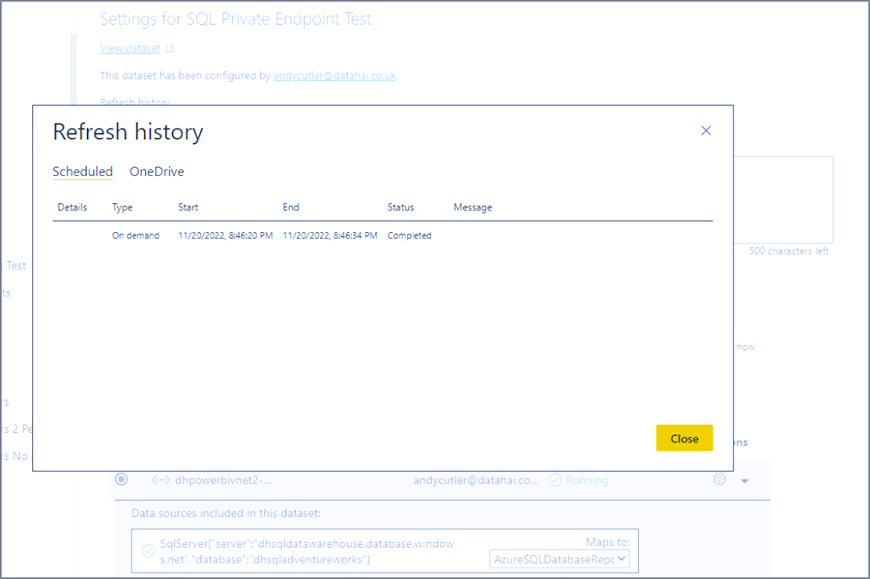The height and width of the screenshot is (579, 870).
Task: Open the View dataset link
Action: pyautogui.click(x=130, y=49)
